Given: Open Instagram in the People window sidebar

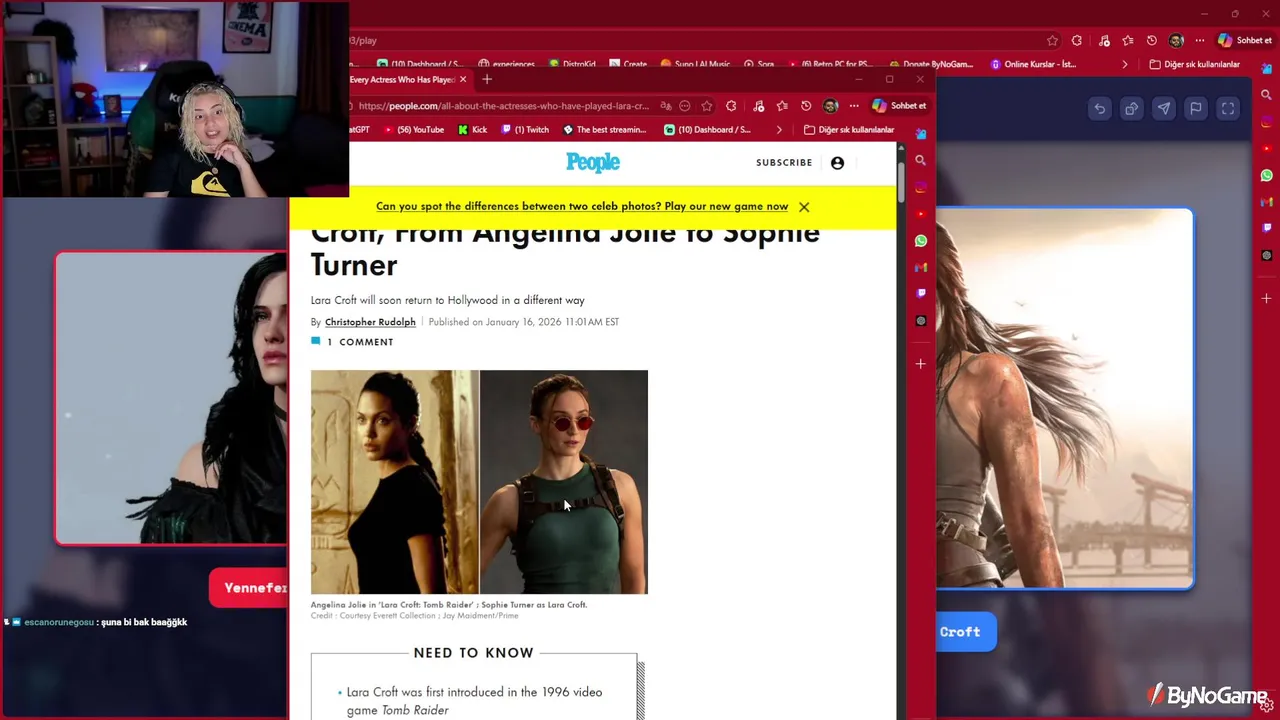Looking at the screenshot, I should click(921, 187).
